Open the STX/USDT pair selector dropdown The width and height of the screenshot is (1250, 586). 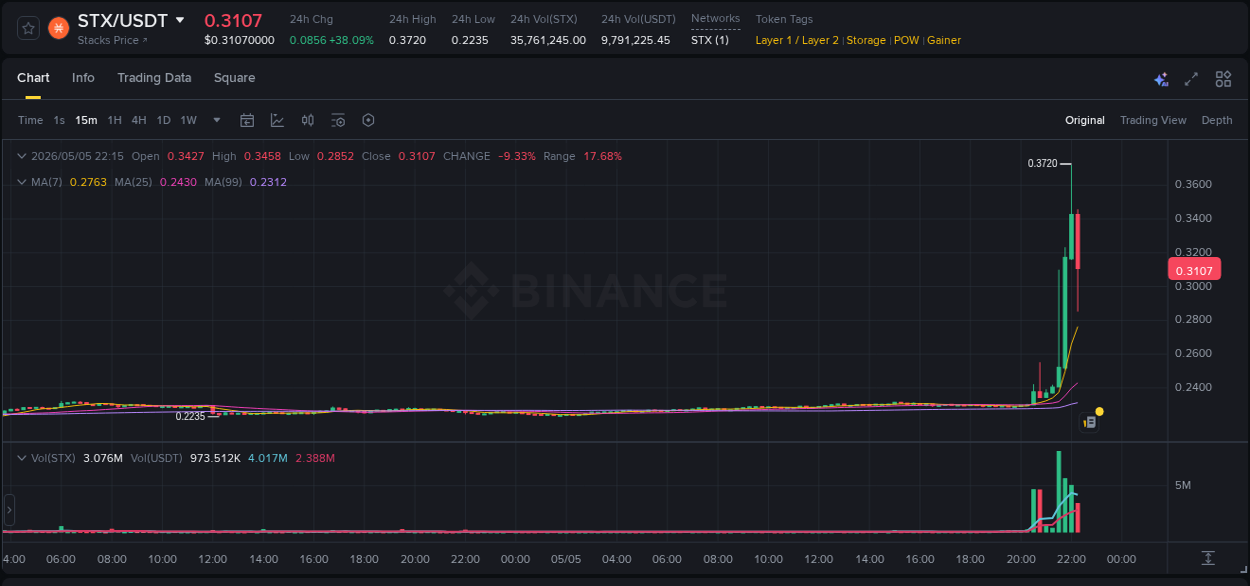[180, 20]
